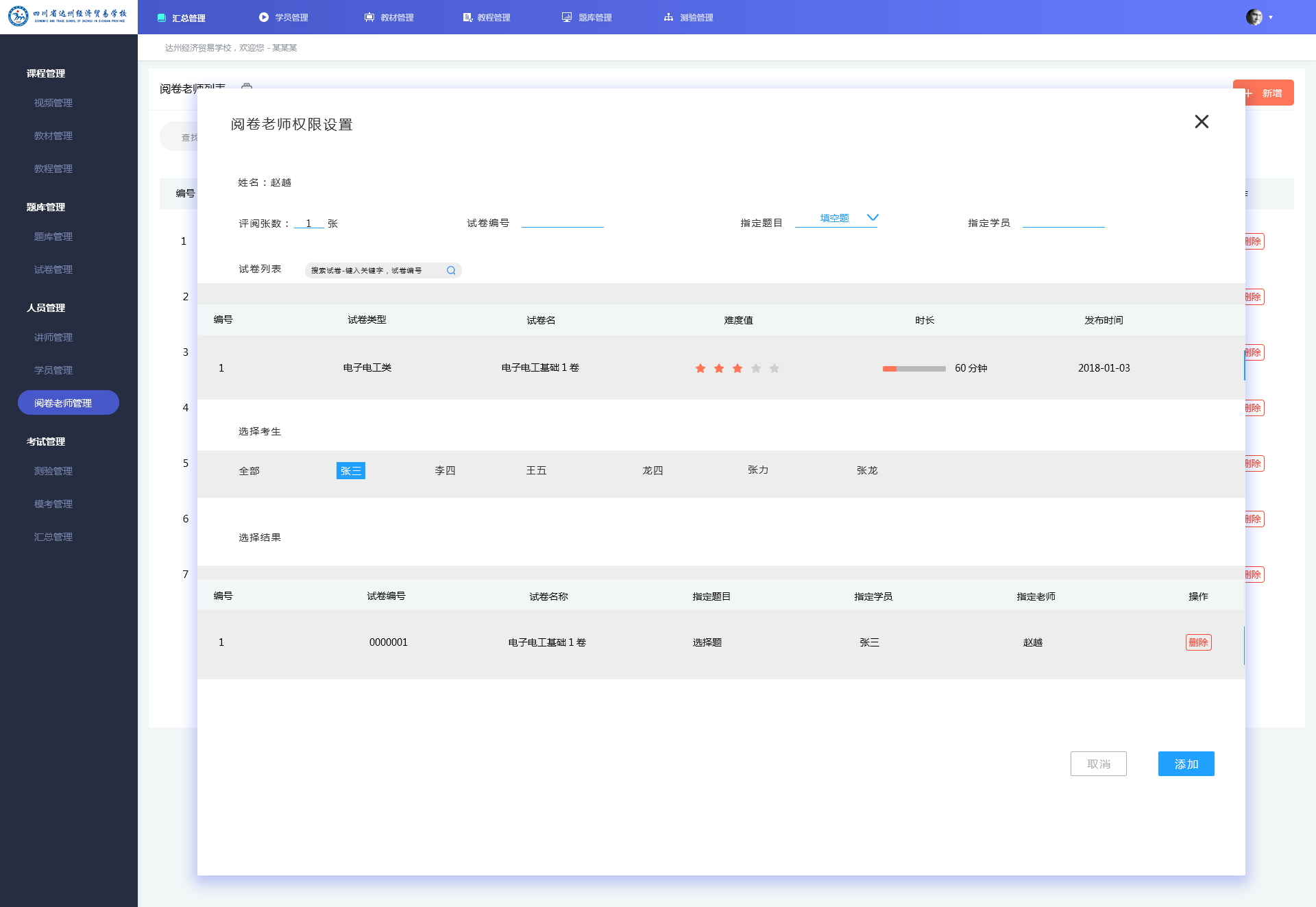Click the 填空题 selected value
This screenshot has width=1316, height=907.
click(834, 218)
